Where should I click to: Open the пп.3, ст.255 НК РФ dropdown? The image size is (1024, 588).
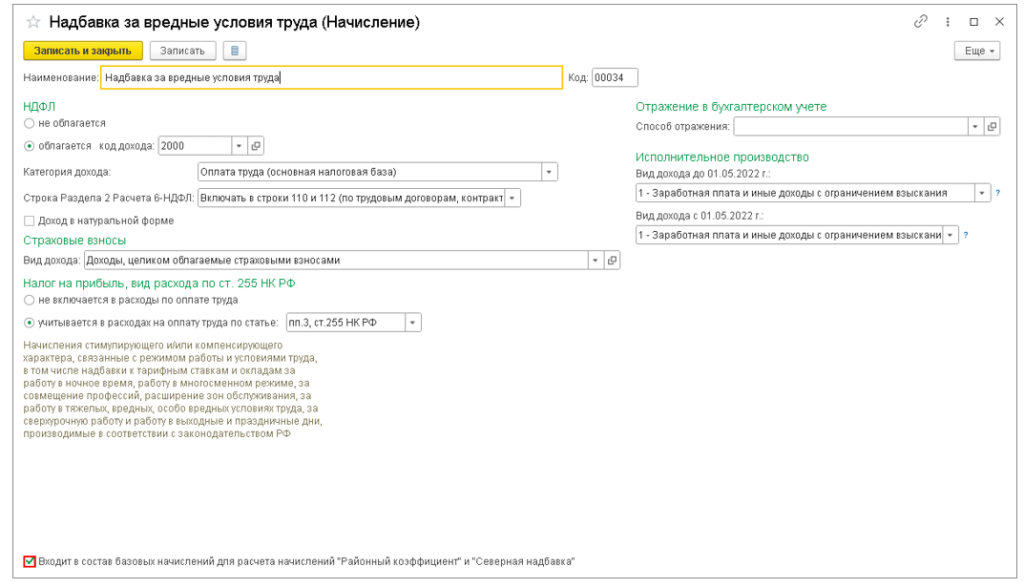click(413, 322)
